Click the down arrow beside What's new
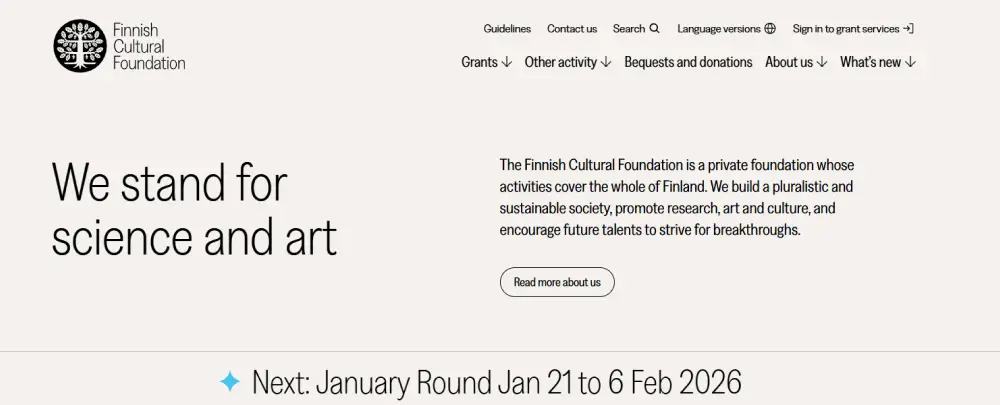This screenshot has height=405, width=1000. tap(910, 62)
